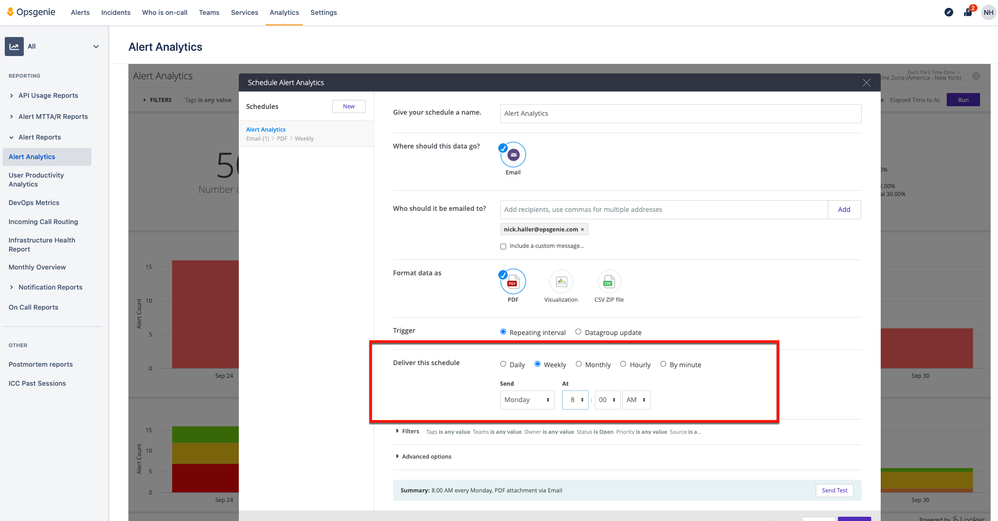Open the Monday send day dropdown
Viewport: 998px width, 521px height.
(527, 400)
